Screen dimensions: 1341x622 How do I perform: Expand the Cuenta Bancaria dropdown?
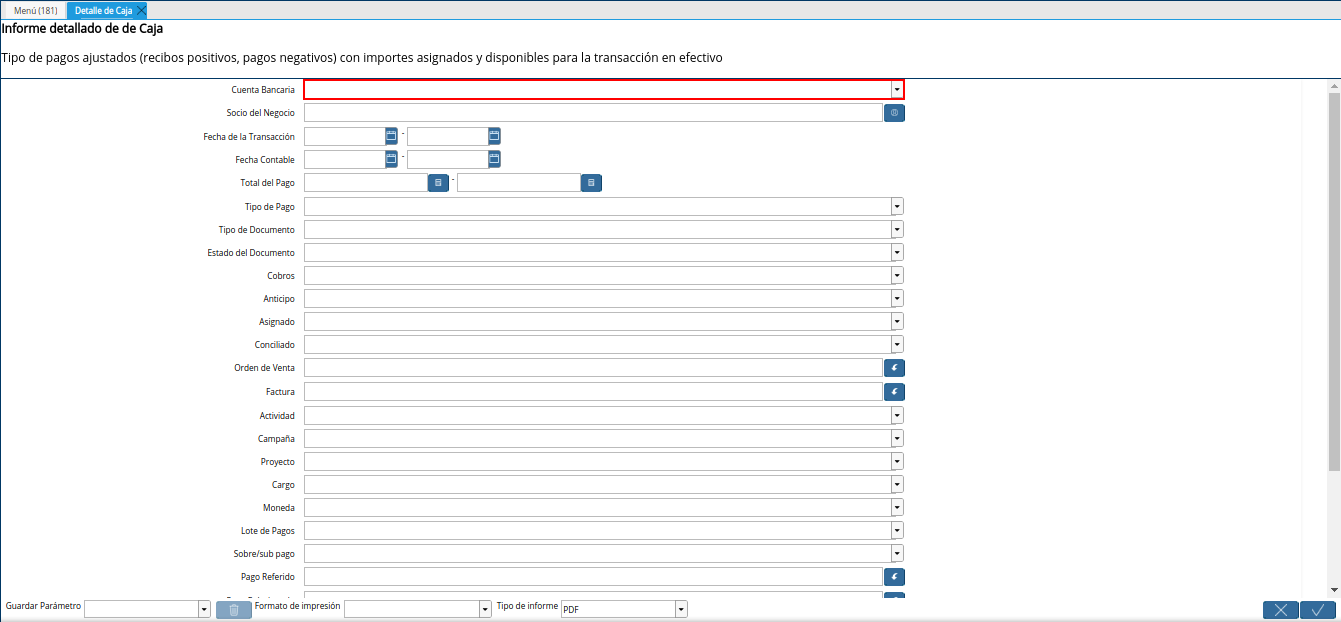(897, 90)
